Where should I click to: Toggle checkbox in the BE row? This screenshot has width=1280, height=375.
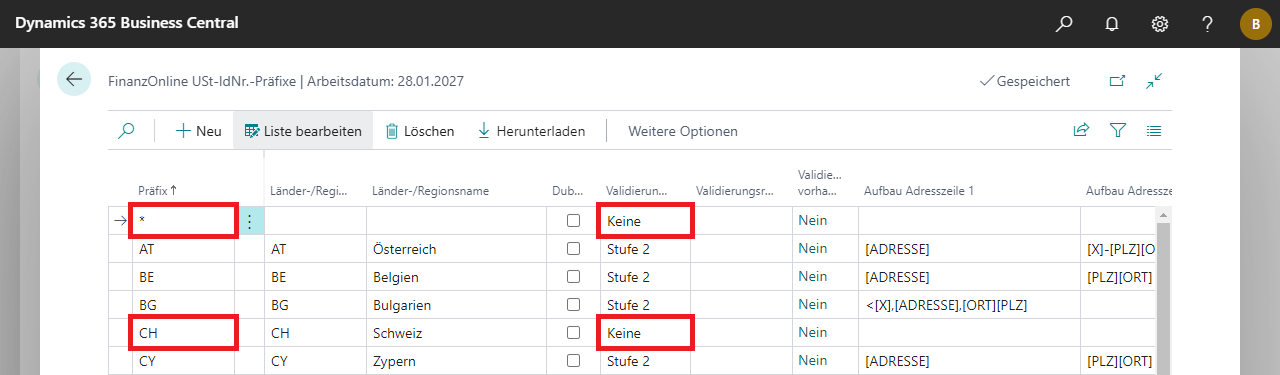point(573,277)
